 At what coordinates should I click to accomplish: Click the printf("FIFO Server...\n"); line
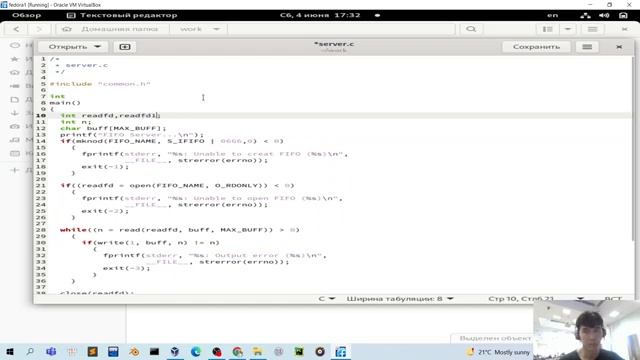tap(131, 135)
